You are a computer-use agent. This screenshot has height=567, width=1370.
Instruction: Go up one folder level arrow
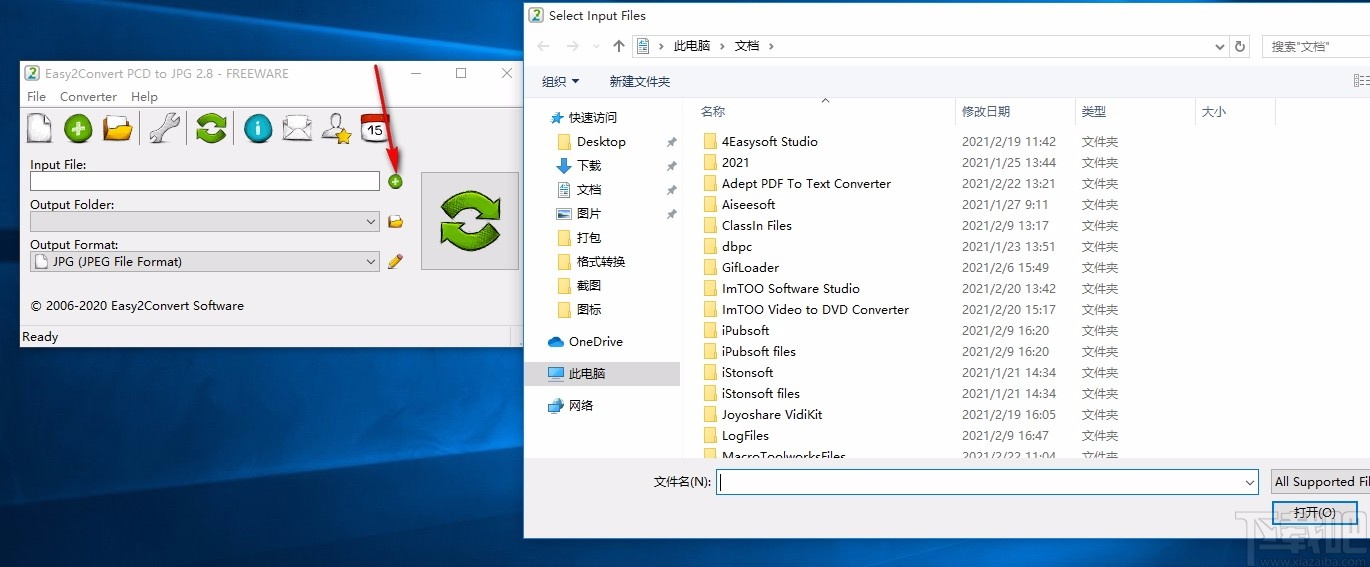pos(618,46)
